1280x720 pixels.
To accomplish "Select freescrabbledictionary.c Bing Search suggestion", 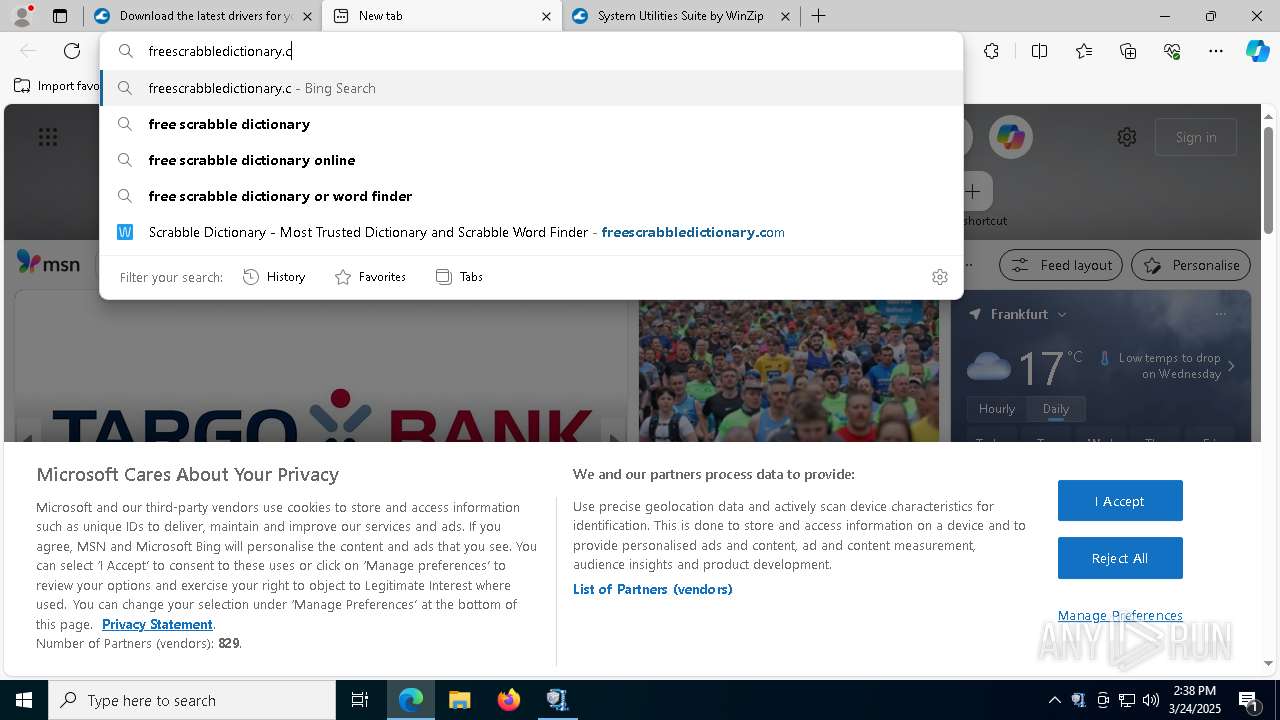I will point(532,88).
